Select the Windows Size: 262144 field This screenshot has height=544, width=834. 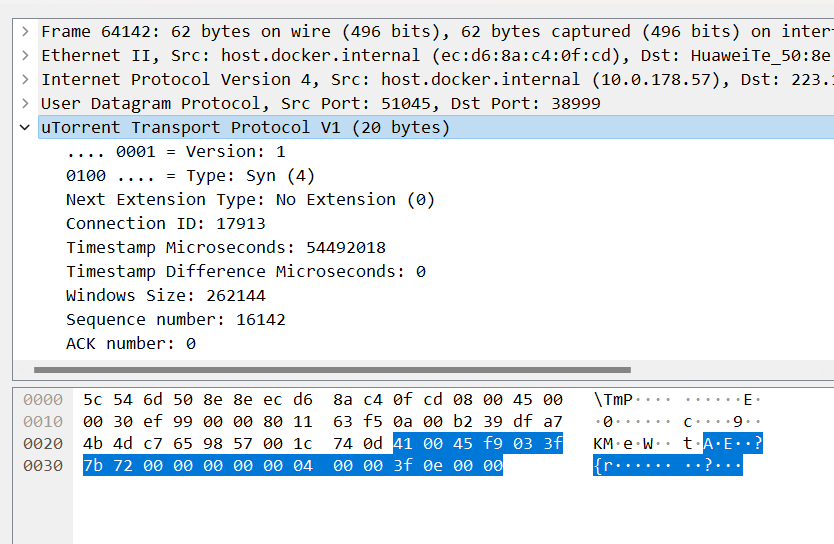pyautogui.click(x=165, y=295)
